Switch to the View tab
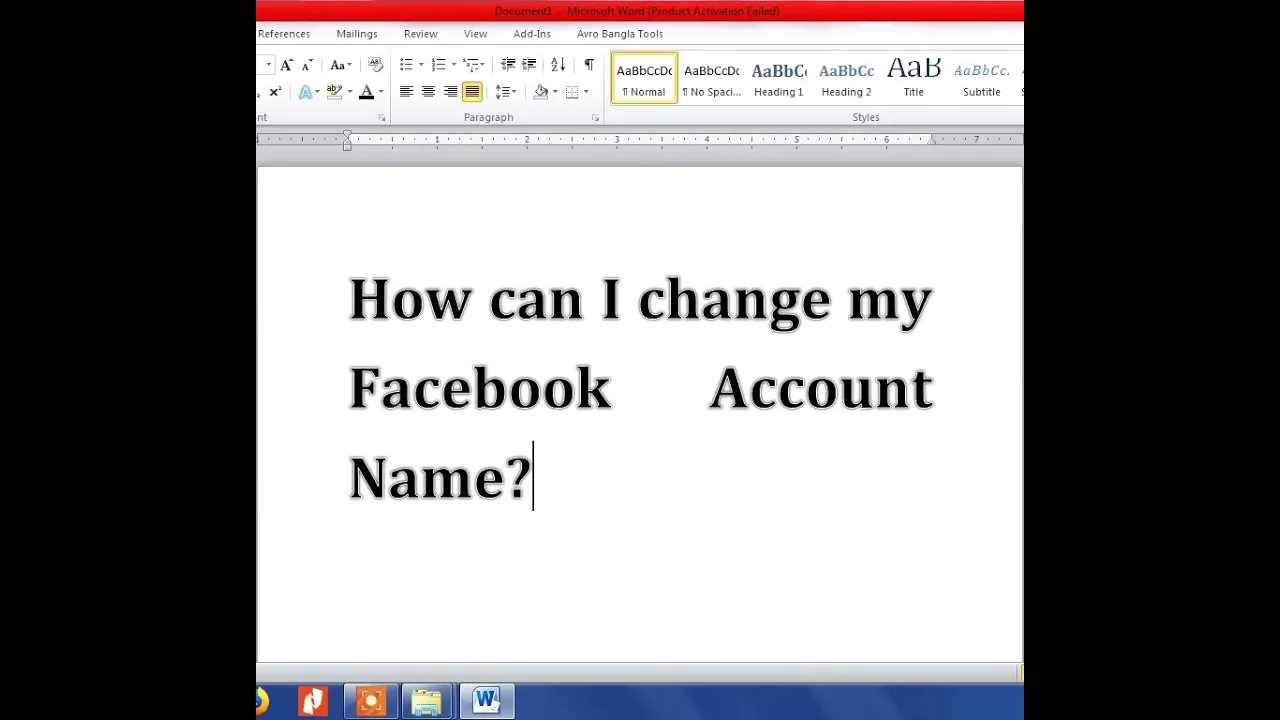The image size is (1280, 720). coord(476,34)
